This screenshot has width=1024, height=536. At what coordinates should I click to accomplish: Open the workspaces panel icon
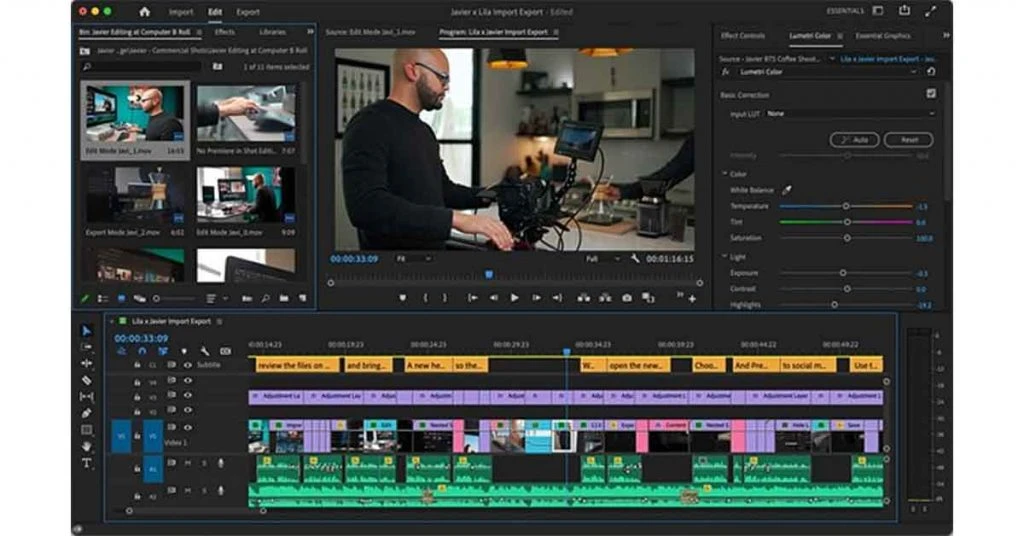tap(878, 10)
